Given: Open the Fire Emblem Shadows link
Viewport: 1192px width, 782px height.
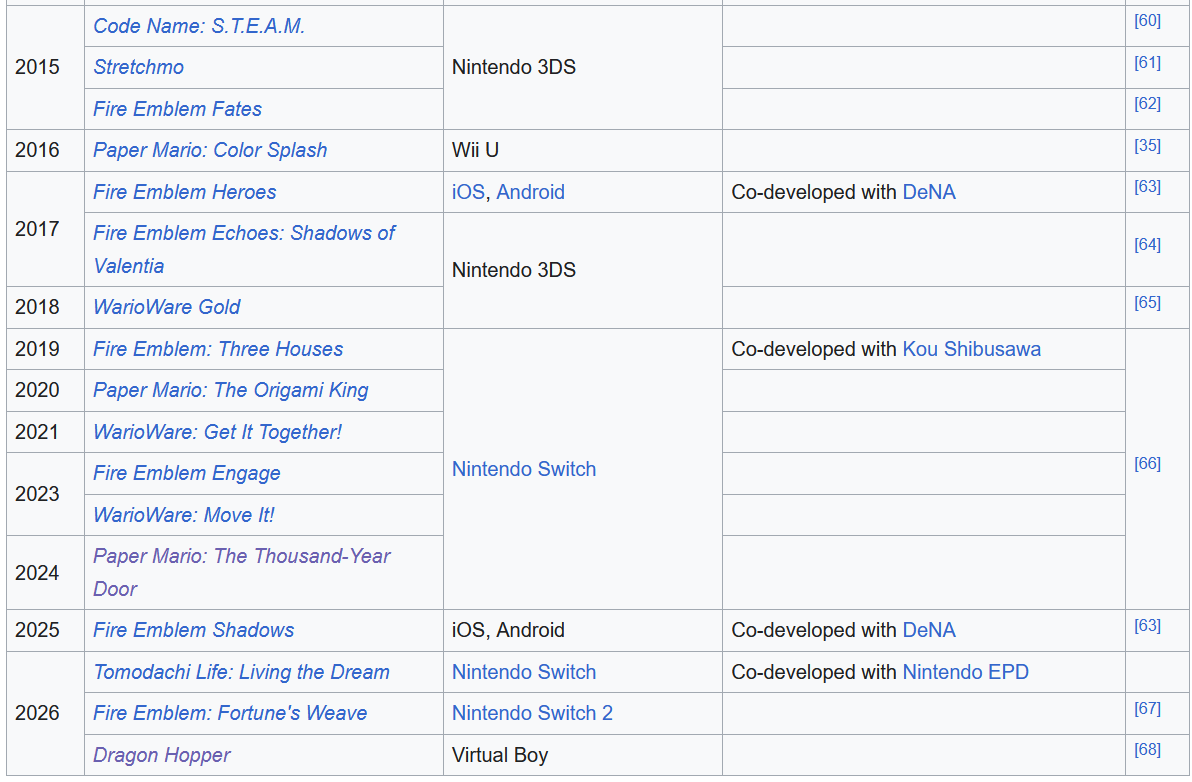Looking at the screenshot, I should click(193, 630).
